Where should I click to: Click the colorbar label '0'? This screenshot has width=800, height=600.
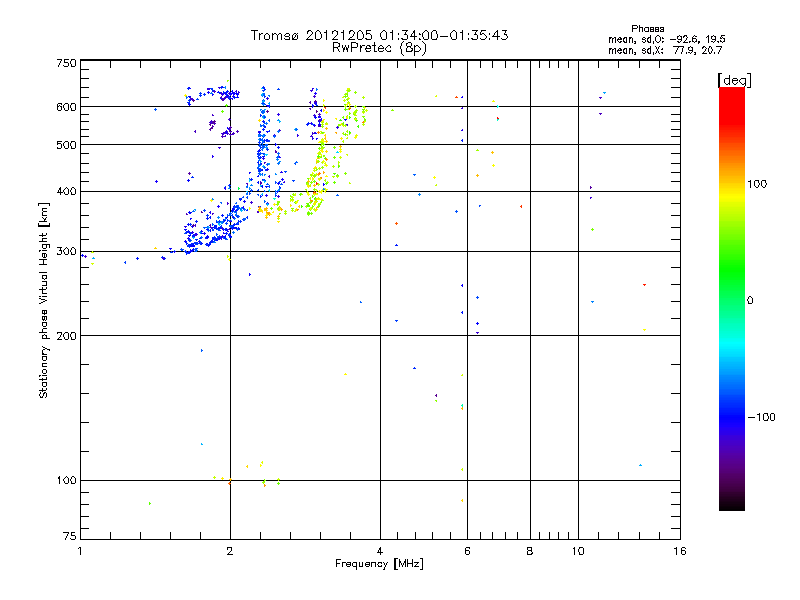pyautogui.click(x=750, y=301)
